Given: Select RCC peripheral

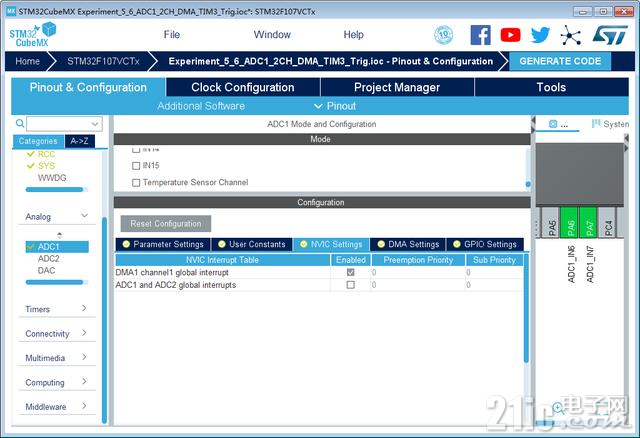Looking at the screenshot, I should pyautogui.click(x=46, y=154).
